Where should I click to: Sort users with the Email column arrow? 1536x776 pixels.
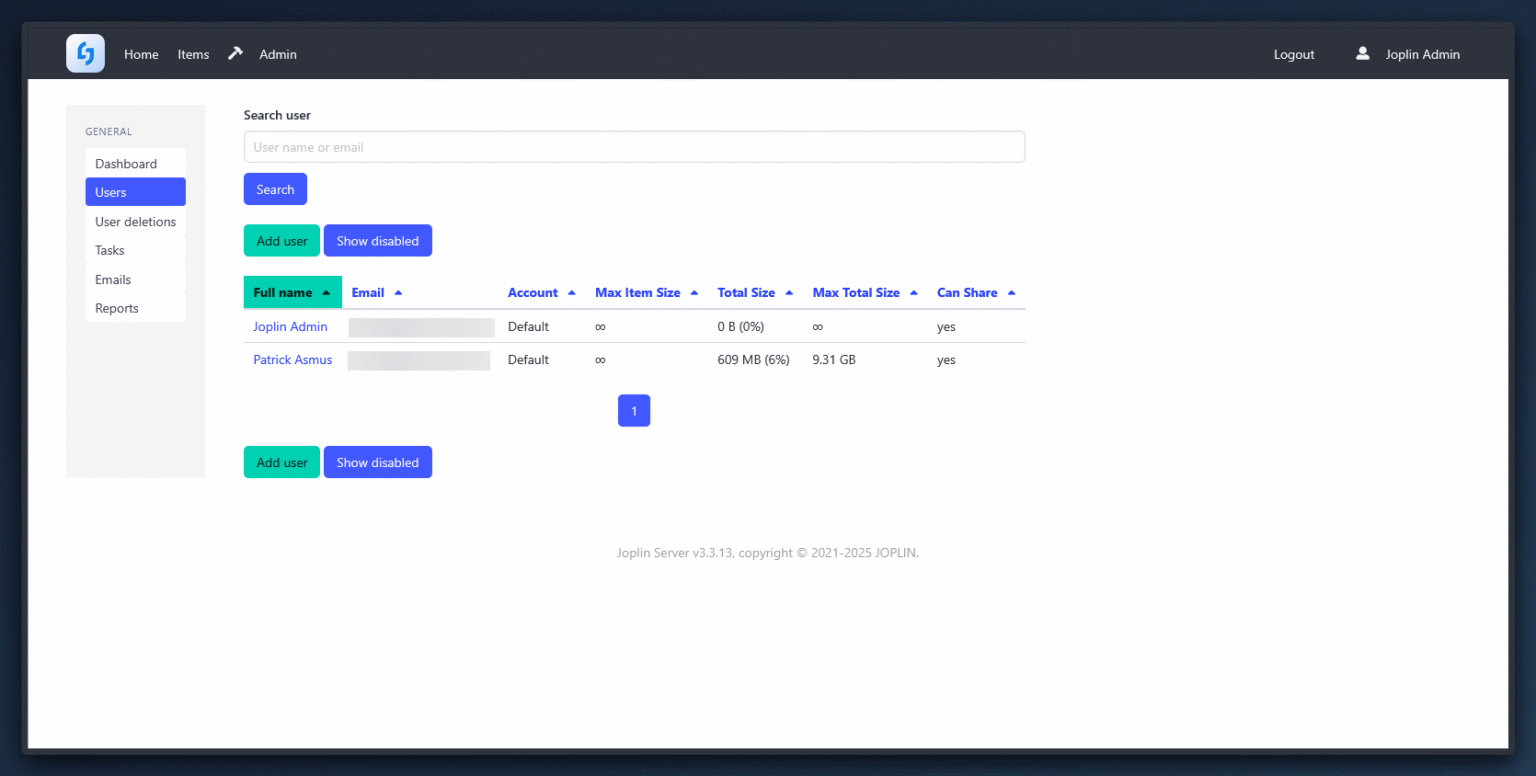click(396, 292)
